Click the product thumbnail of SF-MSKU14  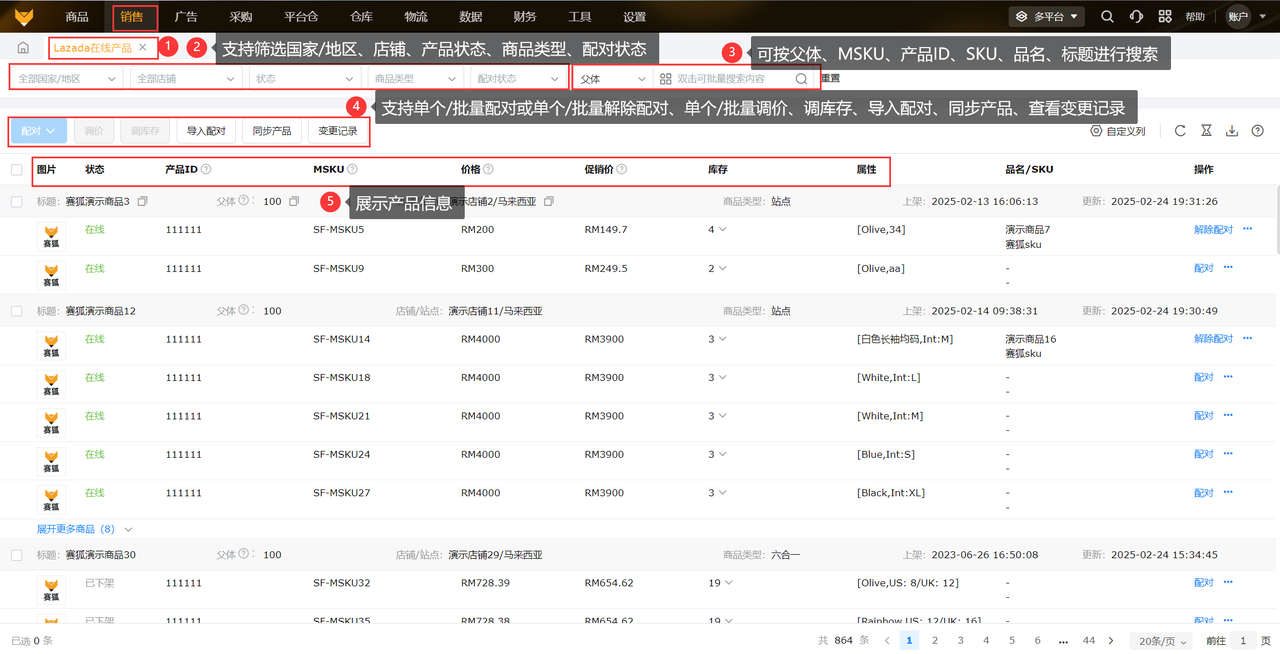[51, 346]
